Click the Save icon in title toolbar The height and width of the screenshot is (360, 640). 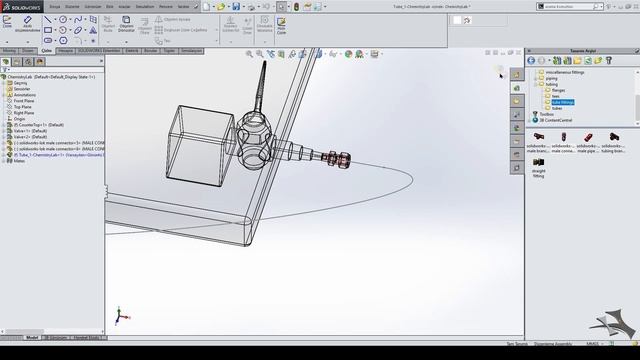pyautogui.click(x=236, y=7)
